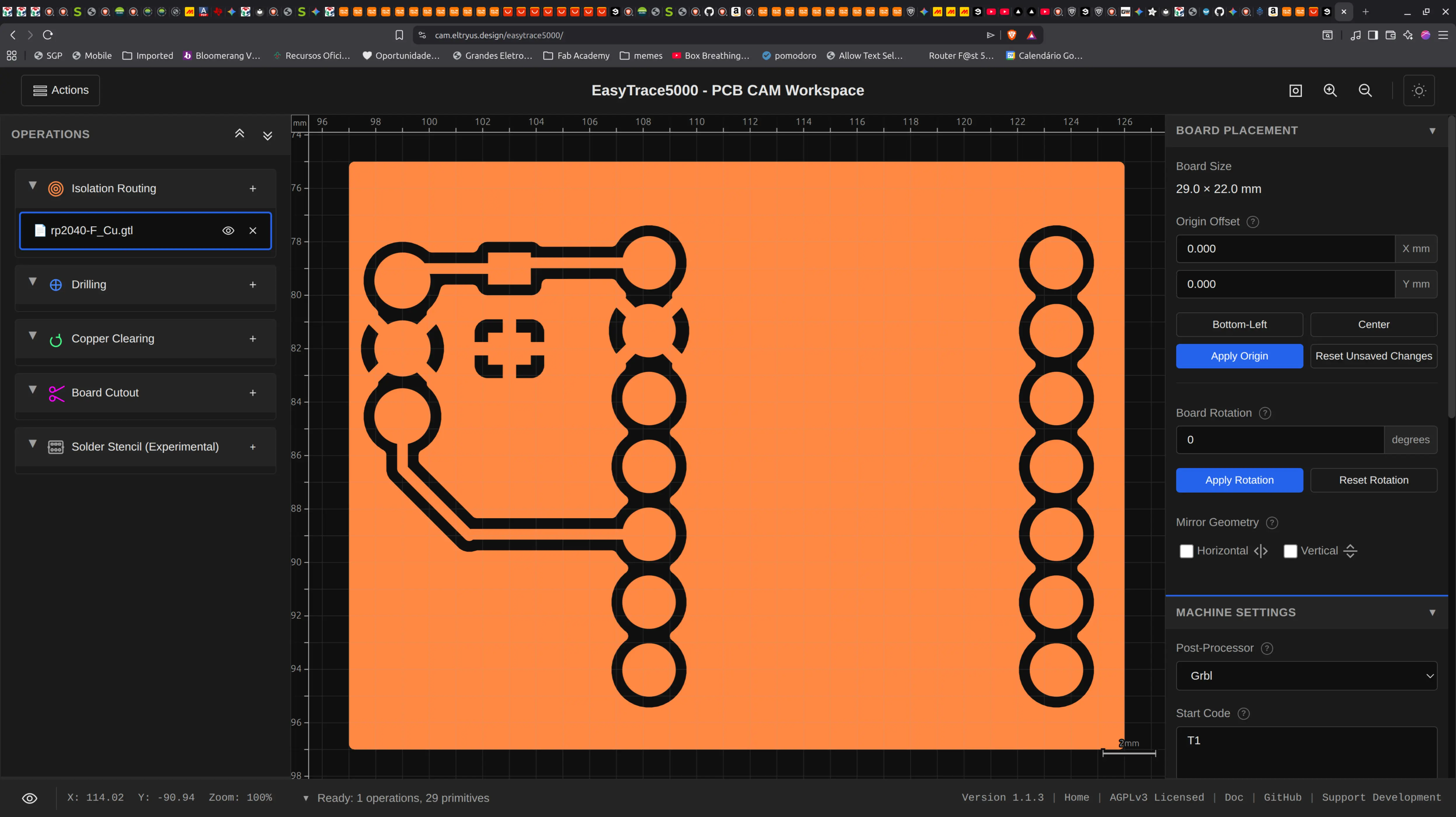The image size is (1456, 817).
Task: Click the Apply Origin button
Action: click(1239, 356)
